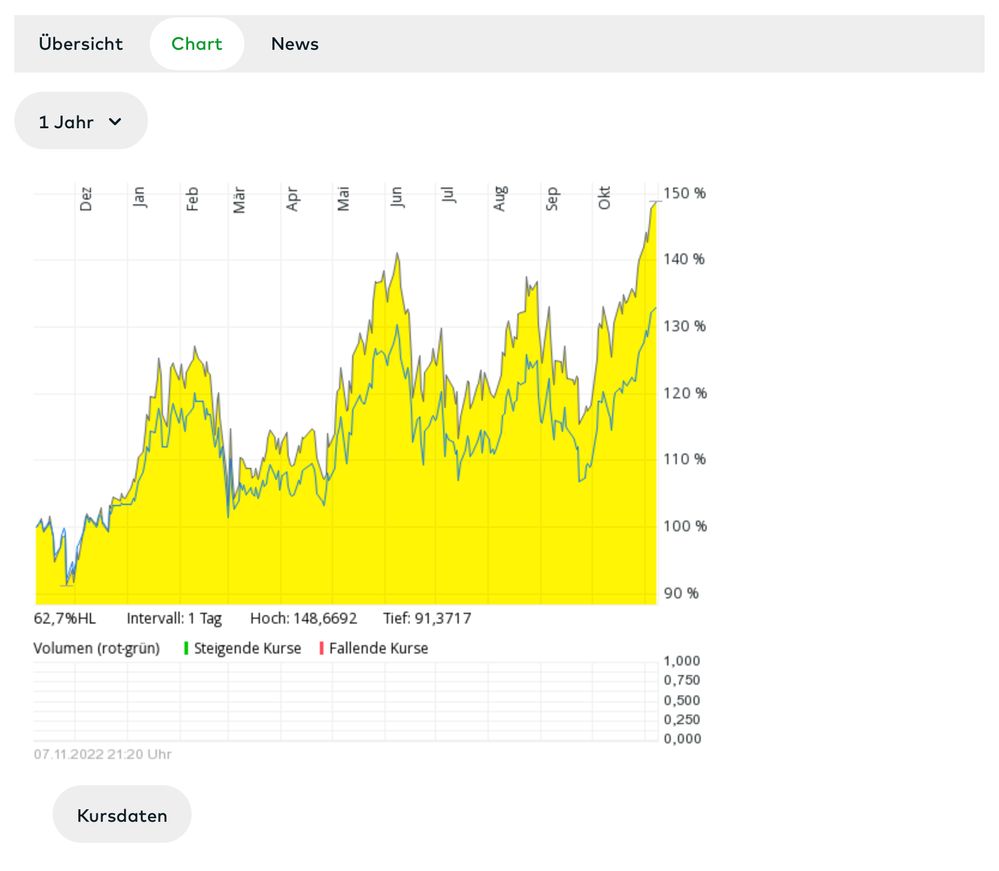This screenshot has height=871, width=999.
Task: Open the News tab
Action: coord(295,44)
